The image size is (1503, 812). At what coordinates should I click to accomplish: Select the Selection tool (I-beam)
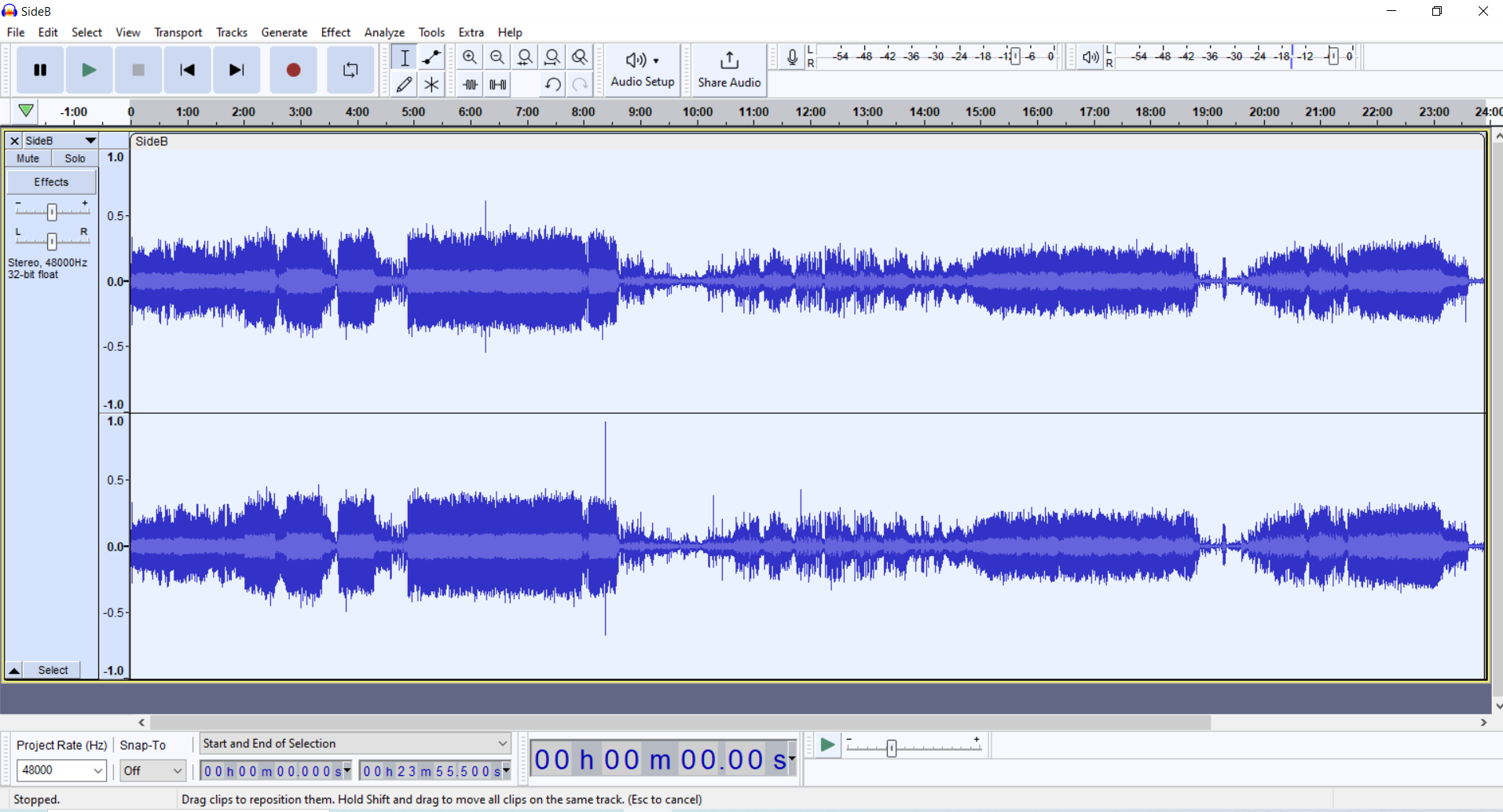[405, 57]
